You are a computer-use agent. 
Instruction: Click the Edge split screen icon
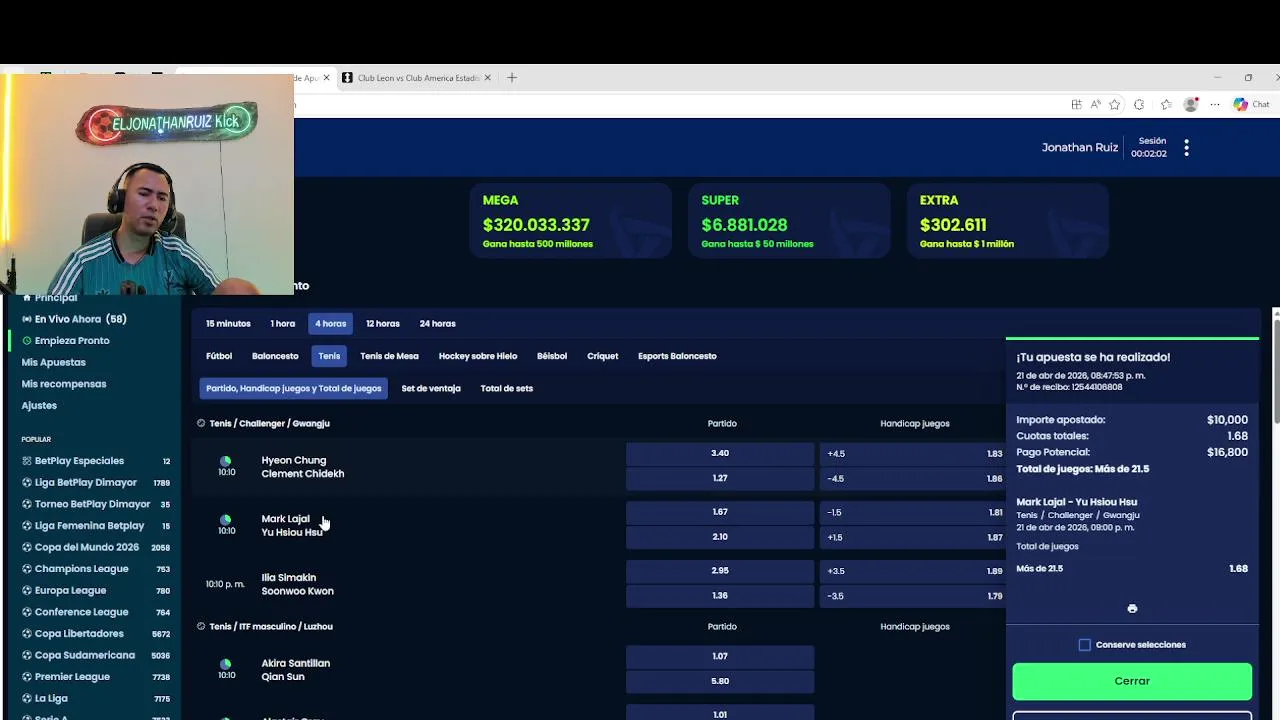coord(1076,104)
